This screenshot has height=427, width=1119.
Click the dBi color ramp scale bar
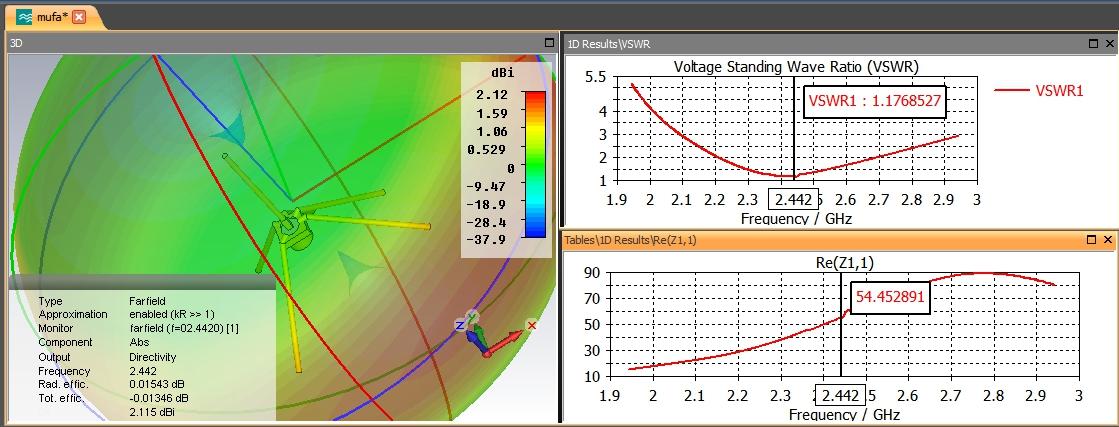point(535,164)
